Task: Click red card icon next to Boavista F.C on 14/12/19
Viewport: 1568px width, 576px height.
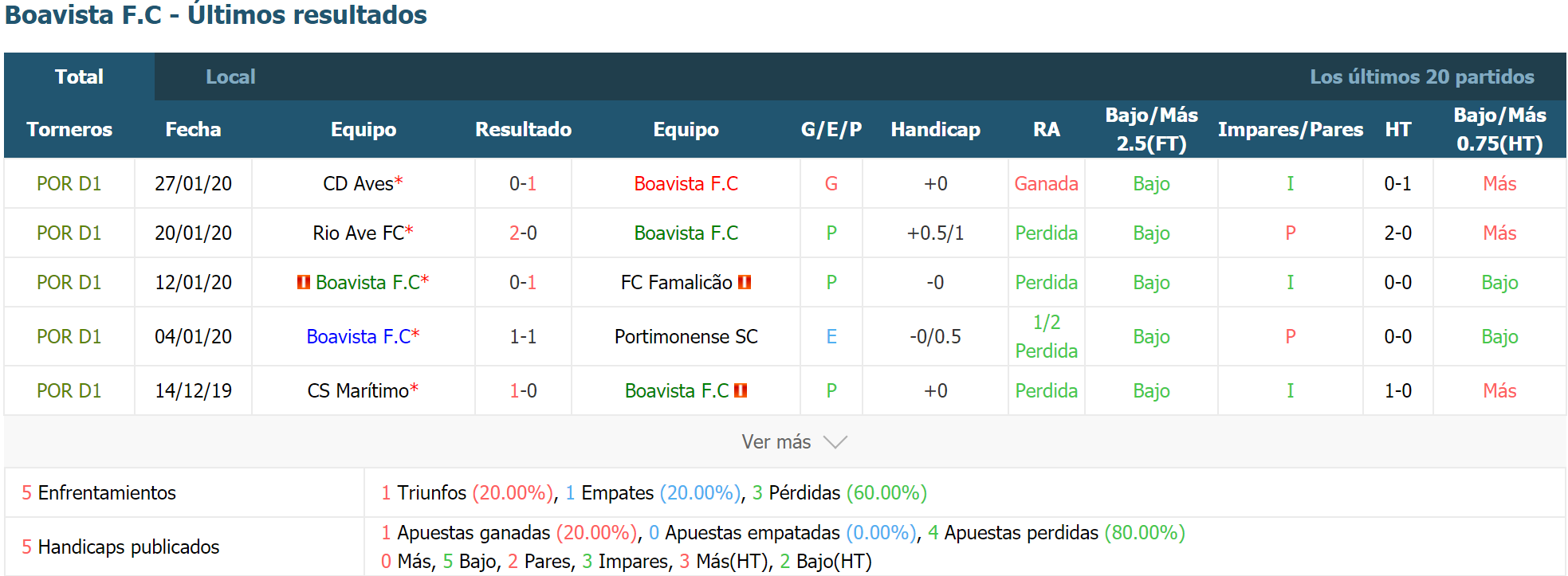Action: click(741, 390)
